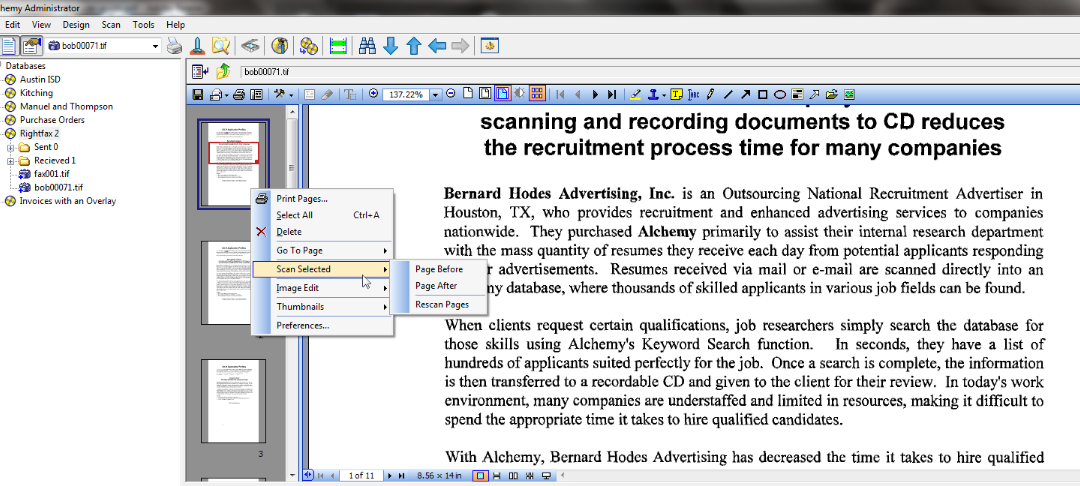Screen dimensions: 1080x486
Task: Open the zoom percentage dropdown arrow
Action: point(435,95)
